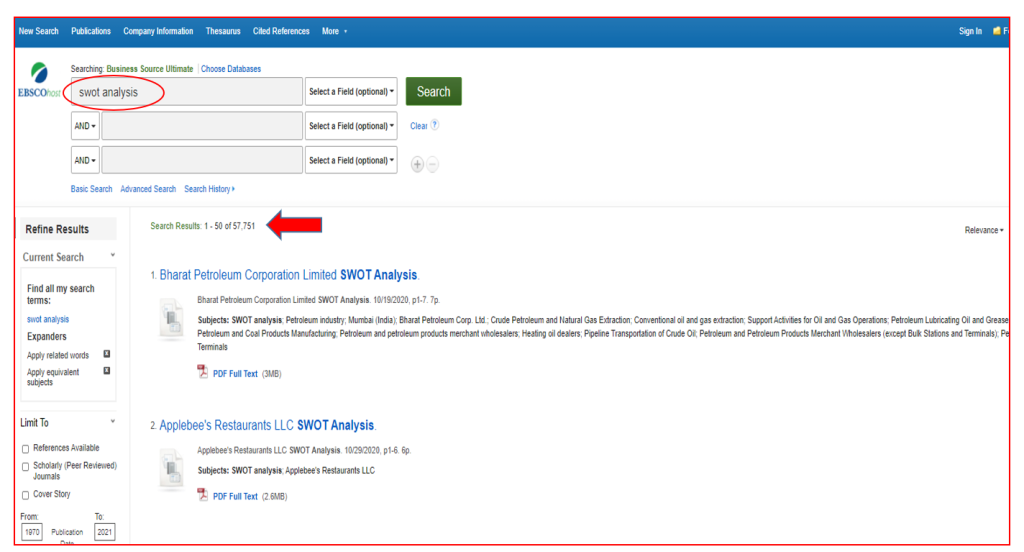1024x552 pixels.
Task: Click the To year field 2021
Action: [x=104, y=532]
